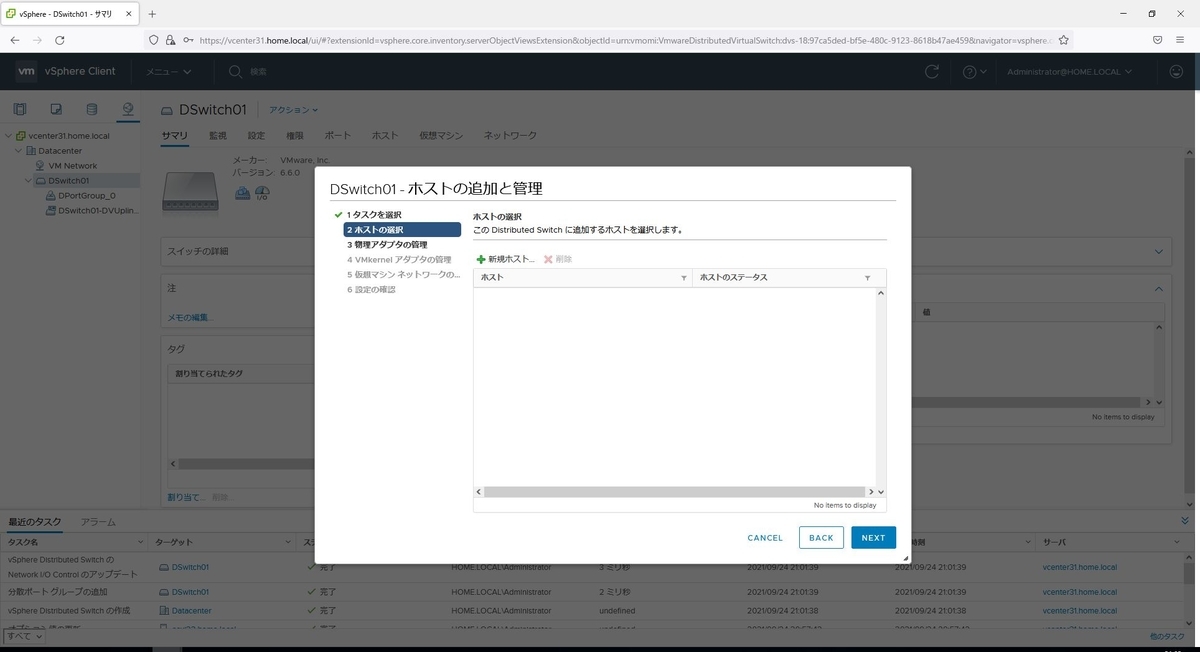Click the 他のタスク link at bottom right
This screenshot has height=652, width=1200.
(x=1168, y=636)
